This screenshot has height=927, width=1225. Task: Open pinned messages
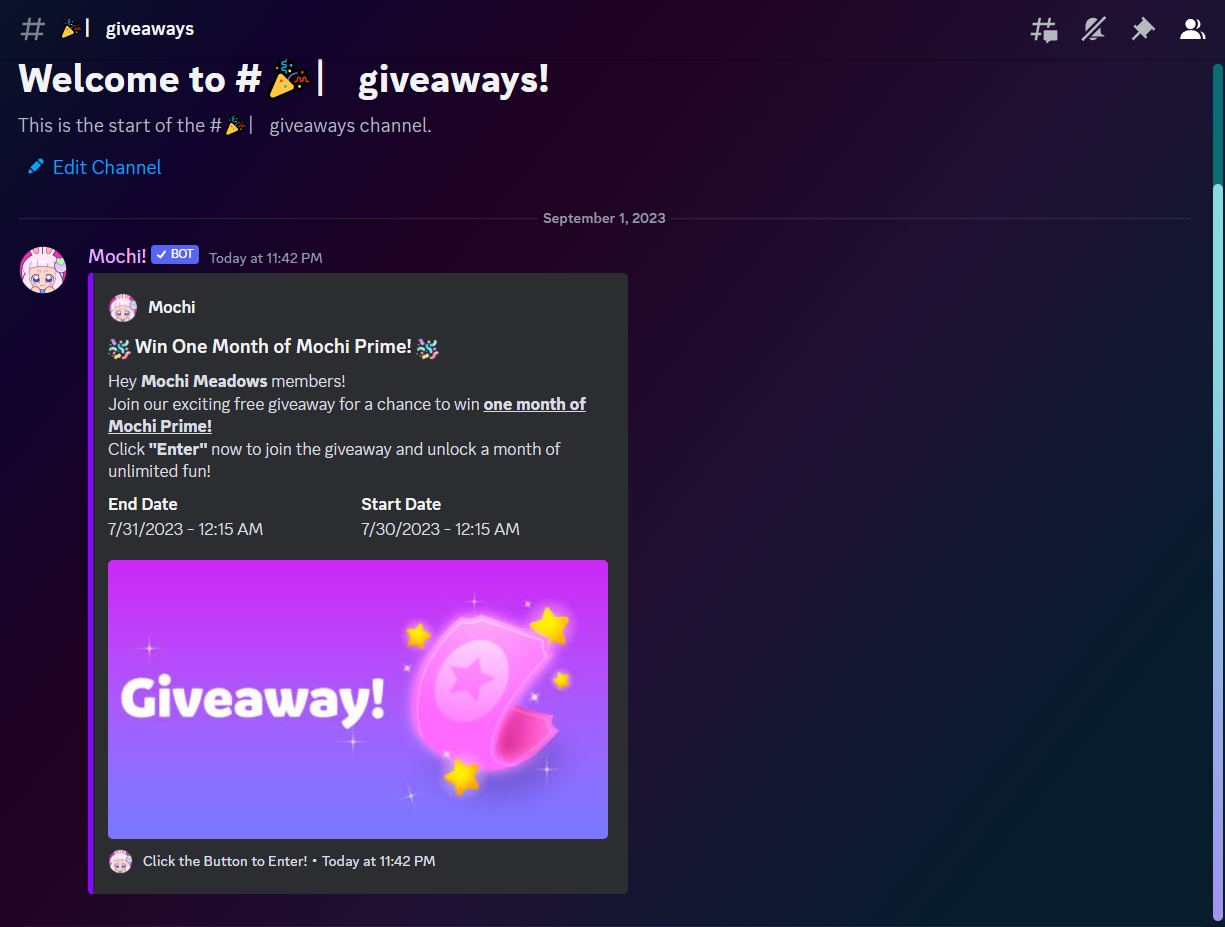point(1142,29)
